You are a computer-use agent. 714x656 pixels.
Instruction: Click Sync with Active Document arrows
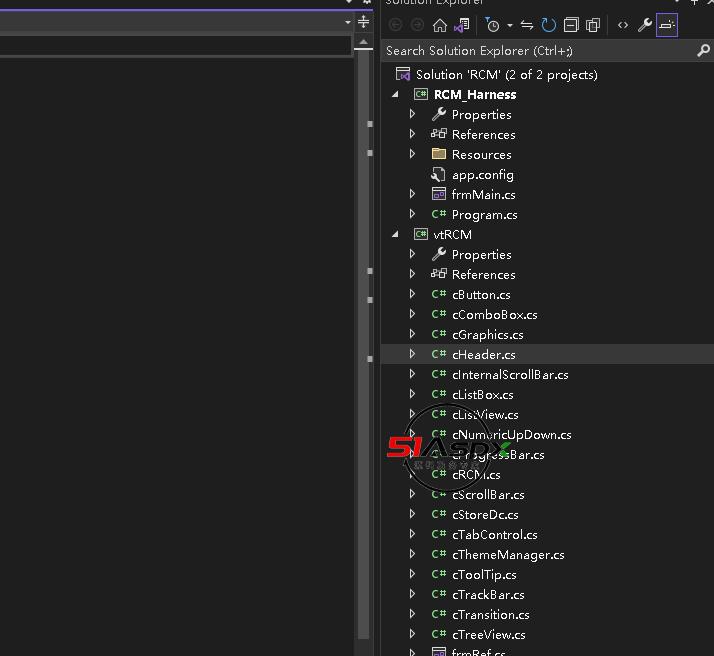527,25
